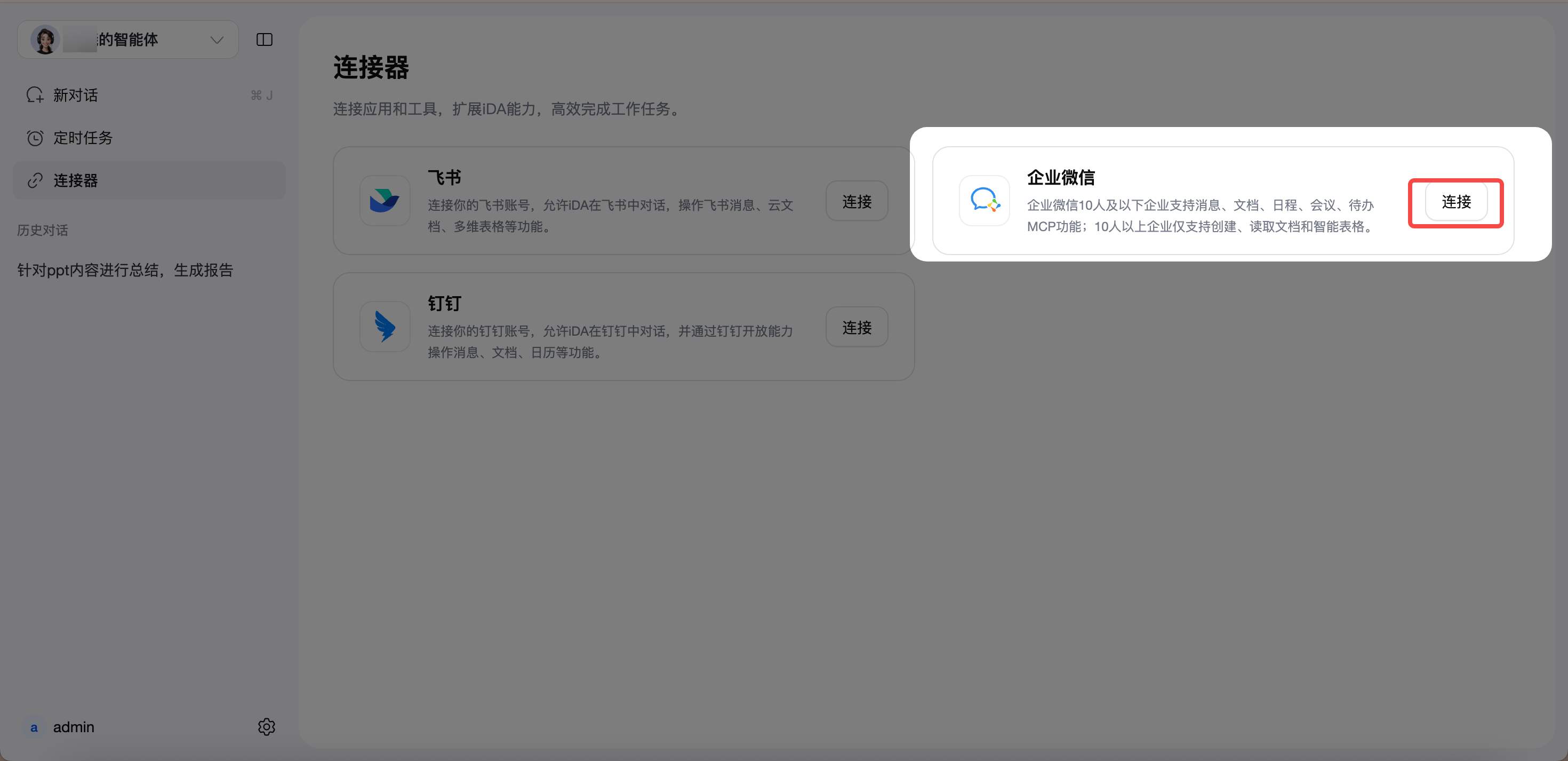Click the 定时任务 clock icon
This screenshot has width=1568, height=761.
pos(35,138)
